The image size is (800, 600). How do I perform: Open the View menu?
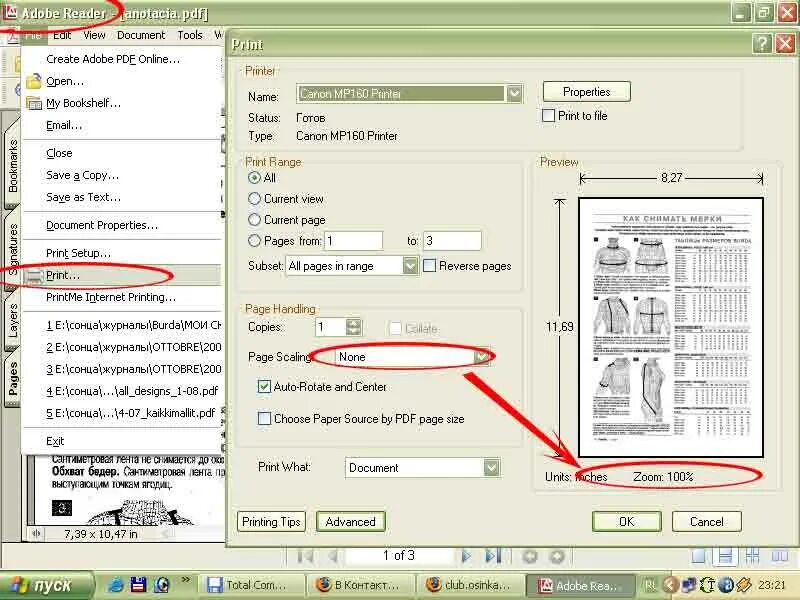tap(94, 35)
